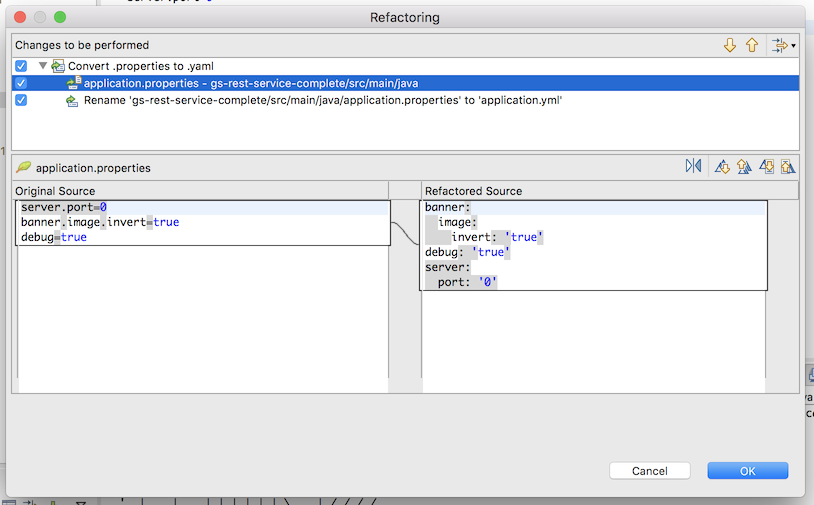This screenshot has width=814, height=505.
Task: Go to previous difference in the compare viewer
Action: click(x=744, y=167)
